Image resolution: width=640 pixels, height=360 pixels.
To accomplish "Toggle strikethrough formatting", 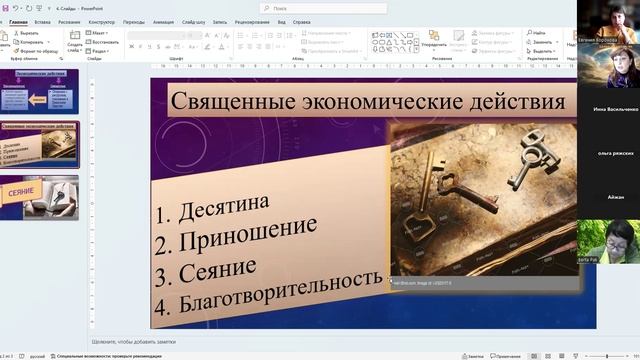I will (167, 47).
